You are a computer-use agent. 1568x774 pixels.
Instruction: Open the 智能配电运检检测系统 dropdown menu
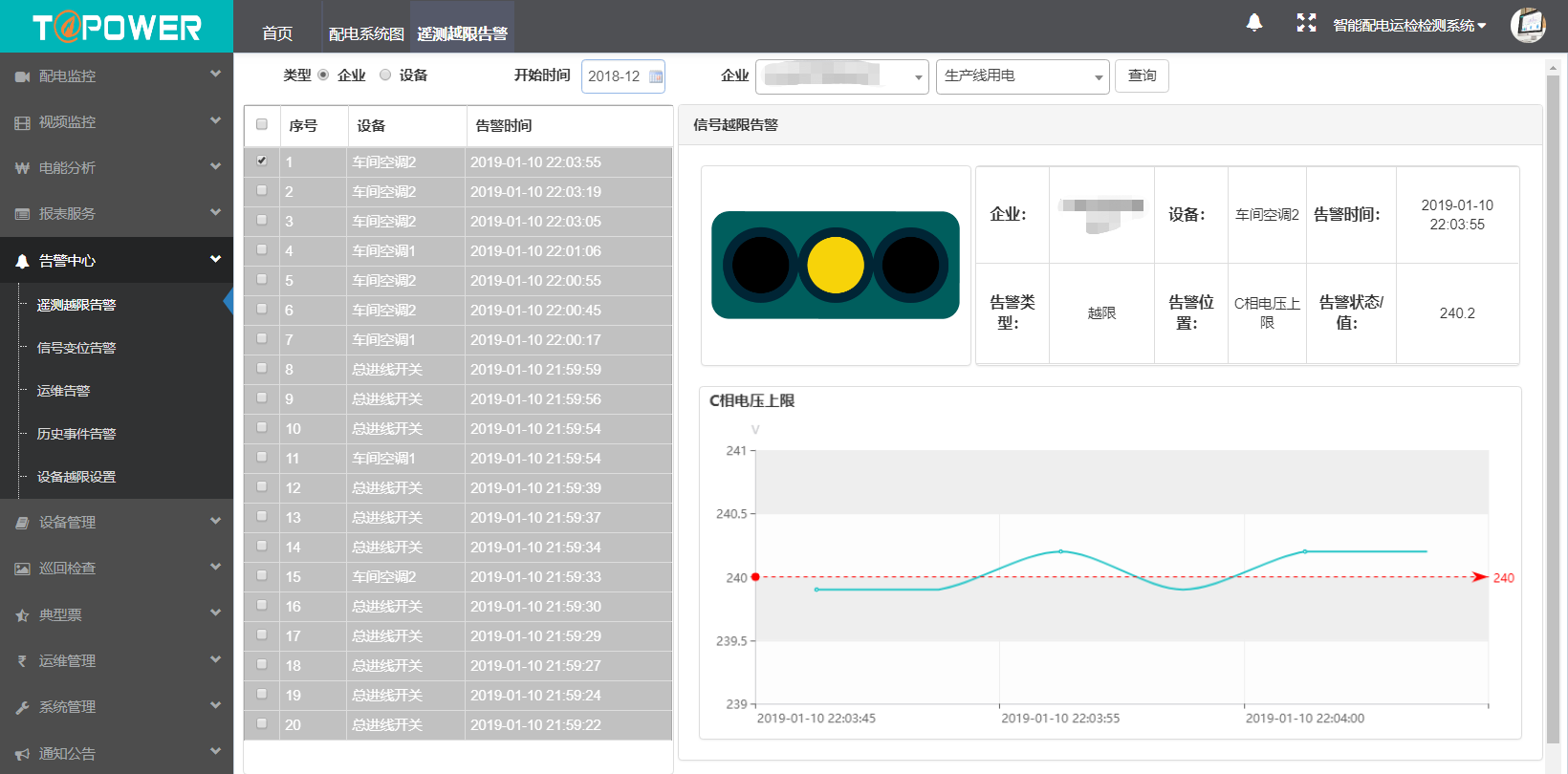(1409, 26)
